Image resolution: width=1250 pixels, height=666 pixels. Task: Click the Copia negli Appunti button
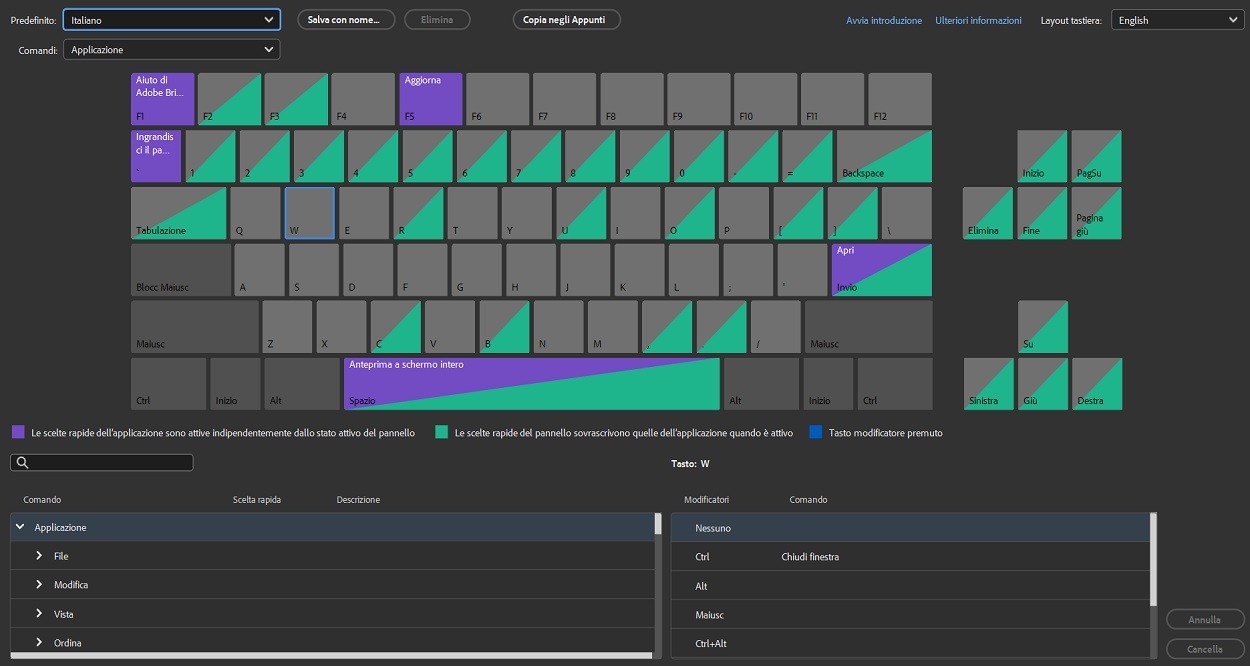pyautogui.click(x=566, y=18)
